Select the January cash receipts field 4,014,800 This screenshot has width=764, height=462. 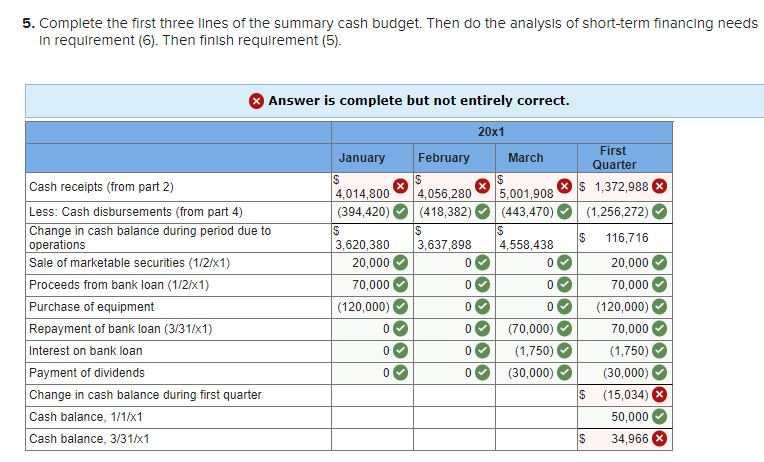[x=372, y=187]
